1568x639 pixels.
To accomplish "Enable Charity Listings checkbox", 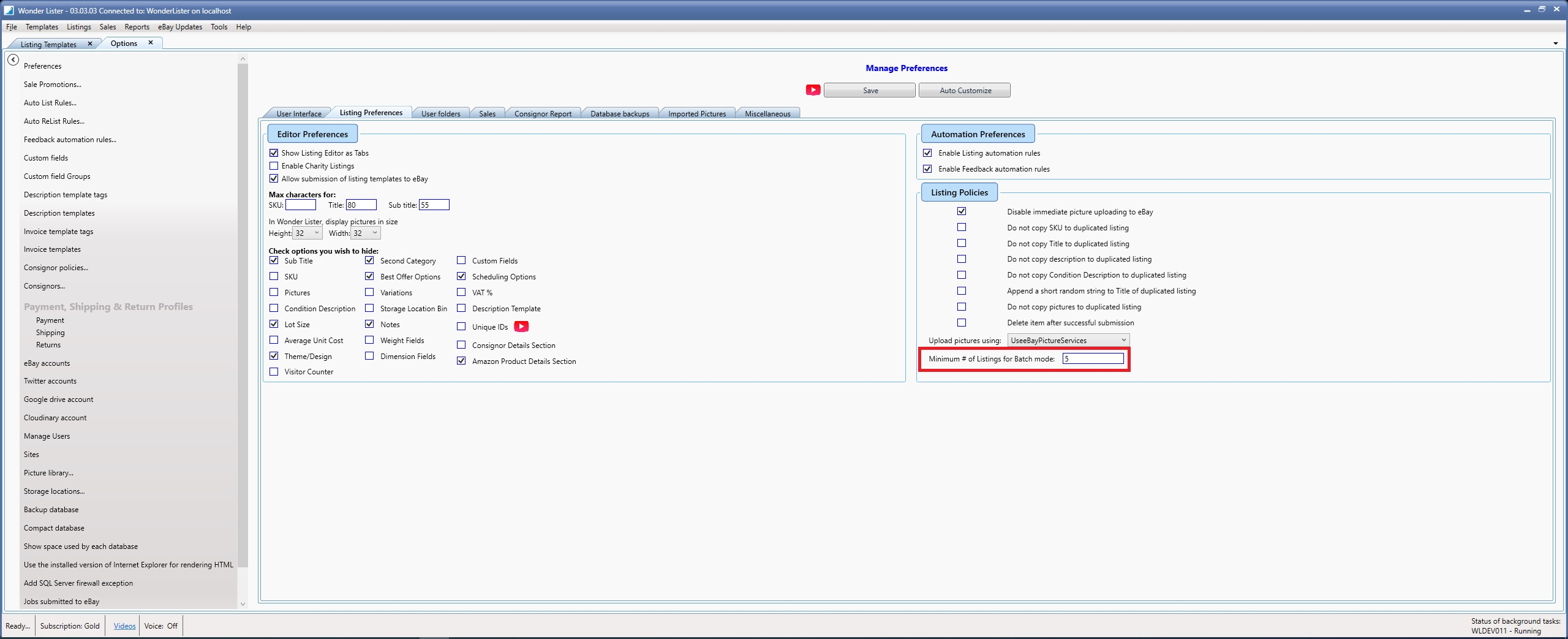I will point(274,166).
